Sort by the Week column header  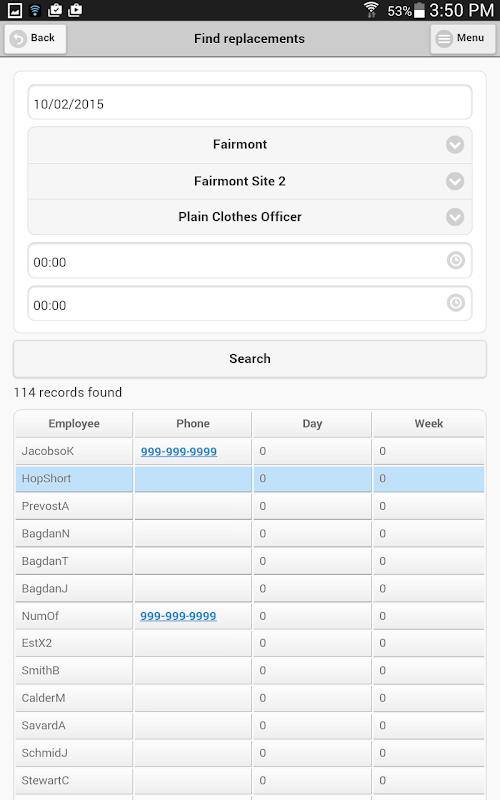pyautogui.click(x=429, y=424)
